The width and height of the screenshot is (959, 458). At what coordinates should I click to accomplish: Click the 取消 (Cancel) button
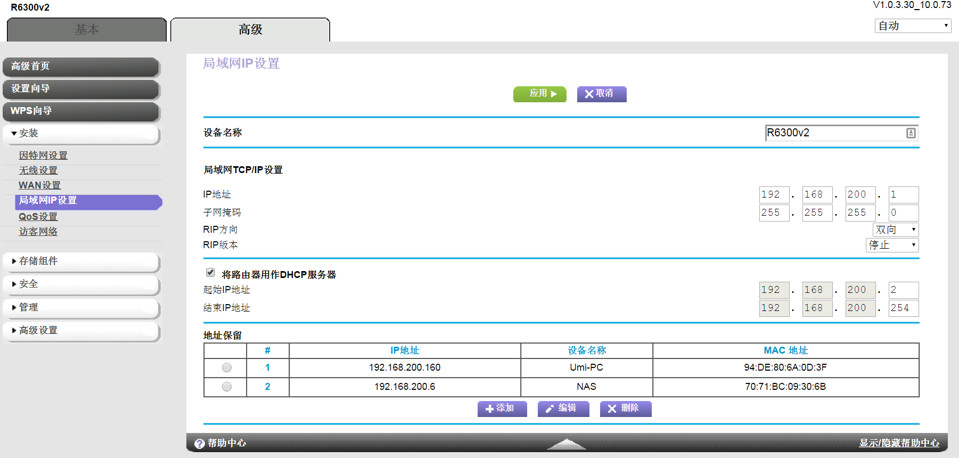click(x=601, y=94)
